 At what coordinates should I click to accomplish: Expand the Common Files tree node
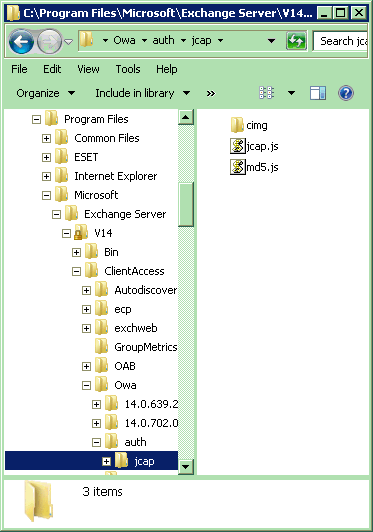[x=46, y=138]
